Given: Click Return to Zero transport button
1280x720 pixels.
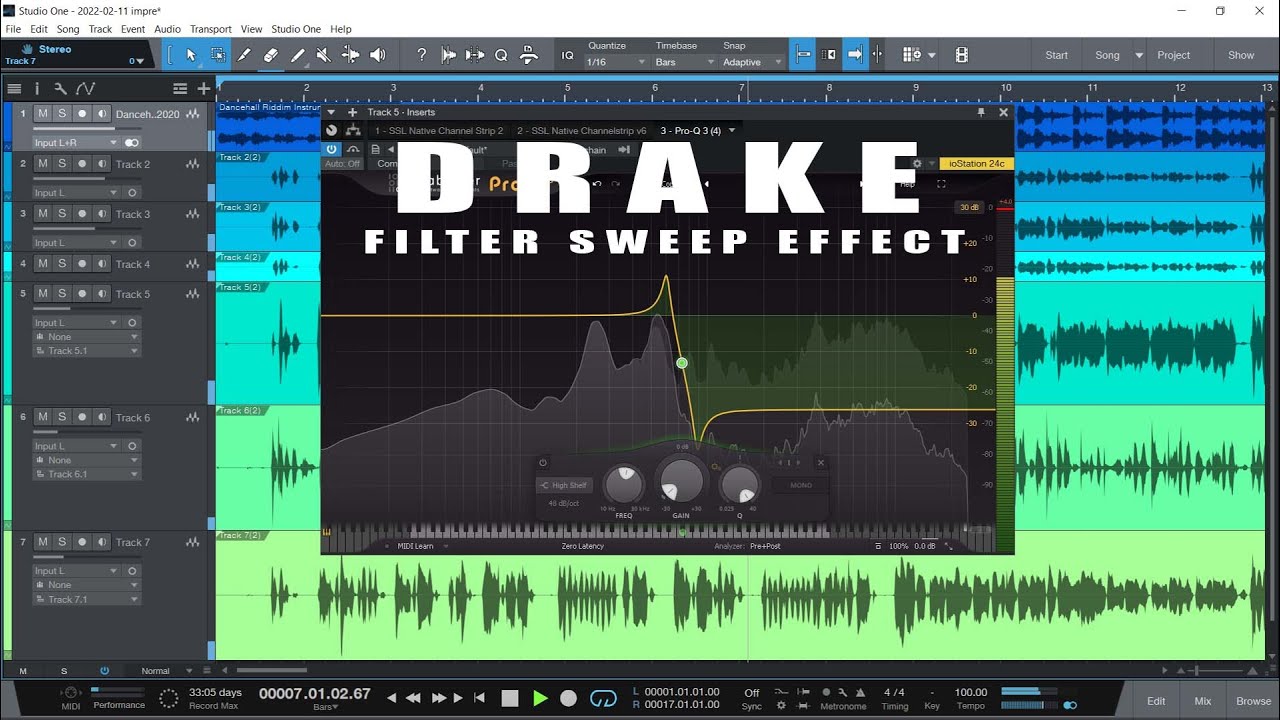Looking at the screenshot, I should click(479, 698).
